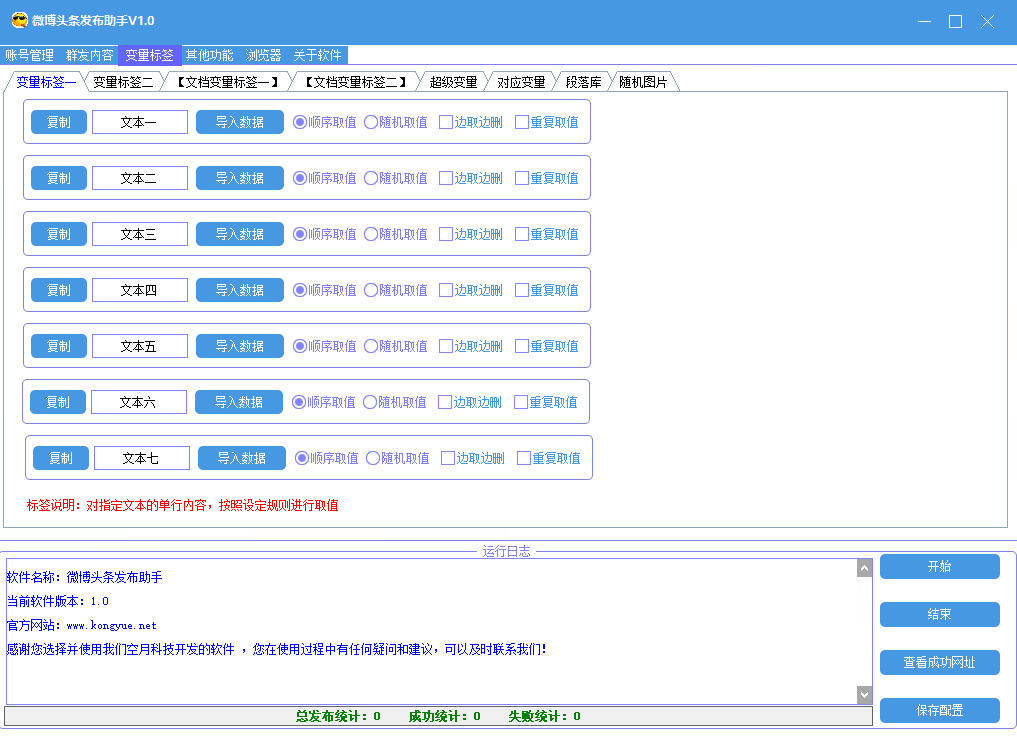Click 导入数据 for 文本三
Viewport: 1017px width, 749px height.
point(240,234)
